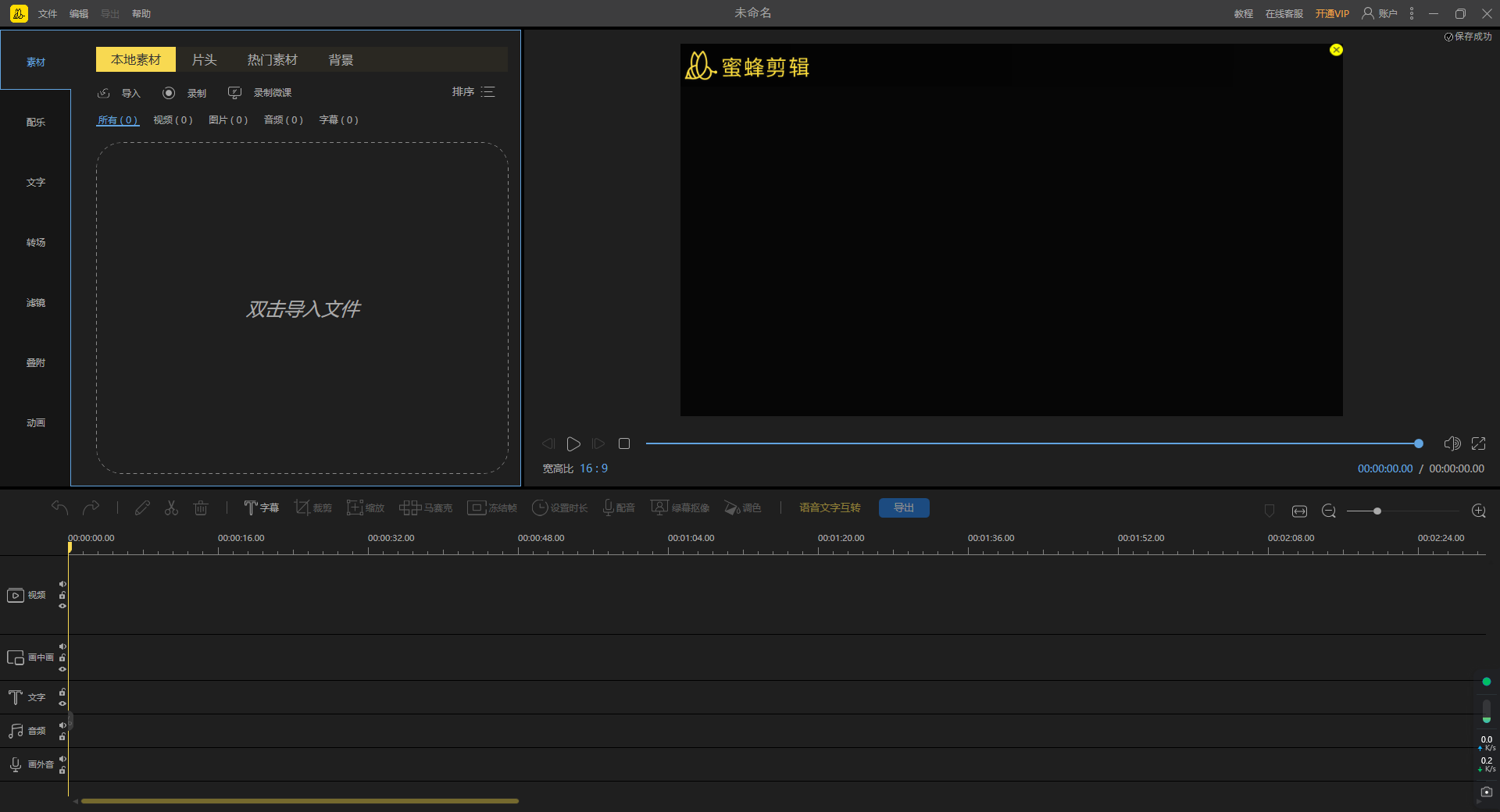
Task: Mute the 视频 track speaker
Action: coord(62,584)
